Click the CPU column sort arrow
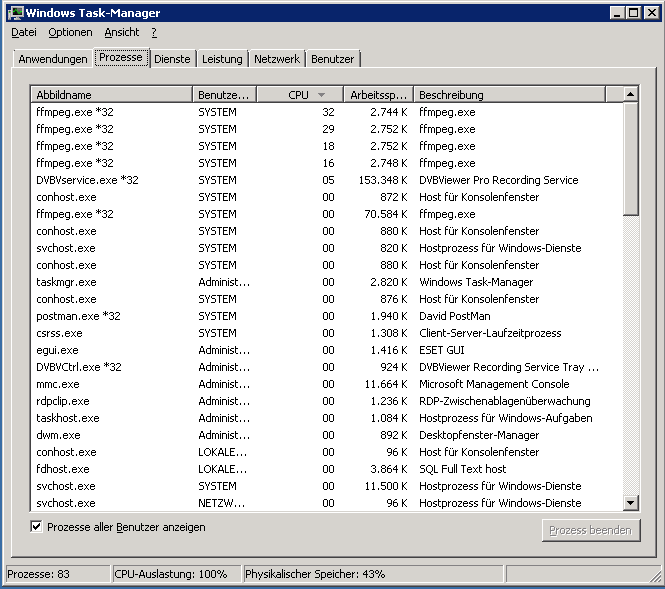Image resolution: width=665 pixels, height=589 pixels. pos(321,95)
